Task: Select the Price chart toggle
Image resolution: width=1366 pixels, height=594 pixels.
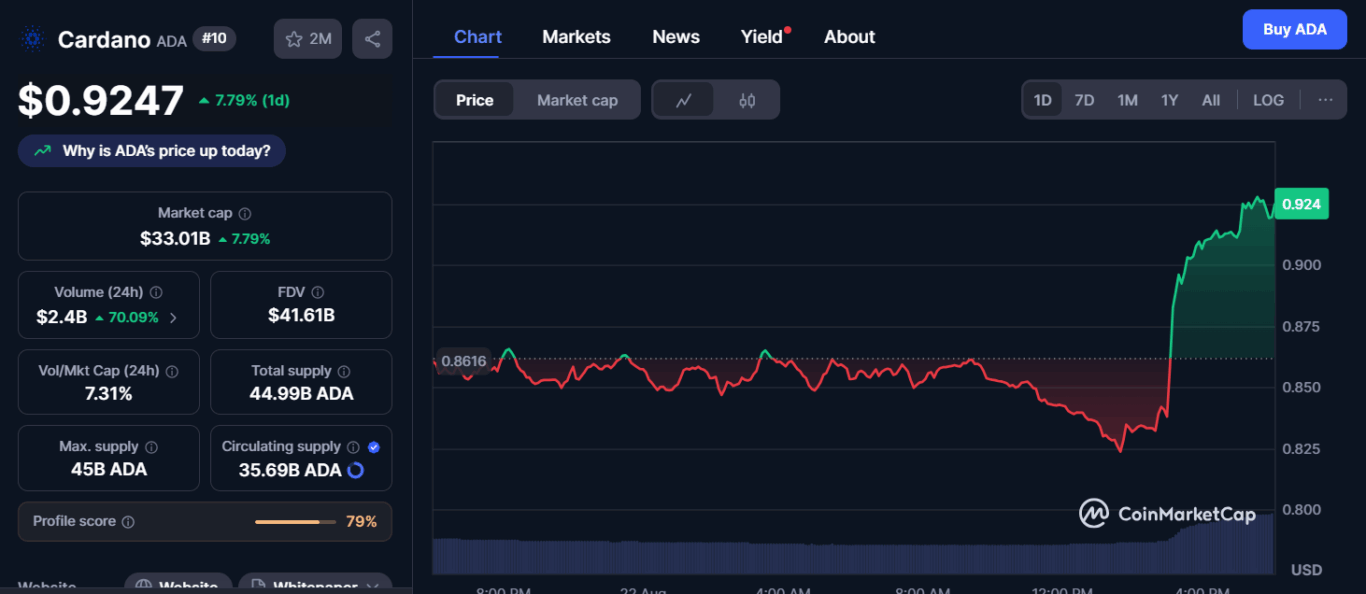Action: click(475, 100)
